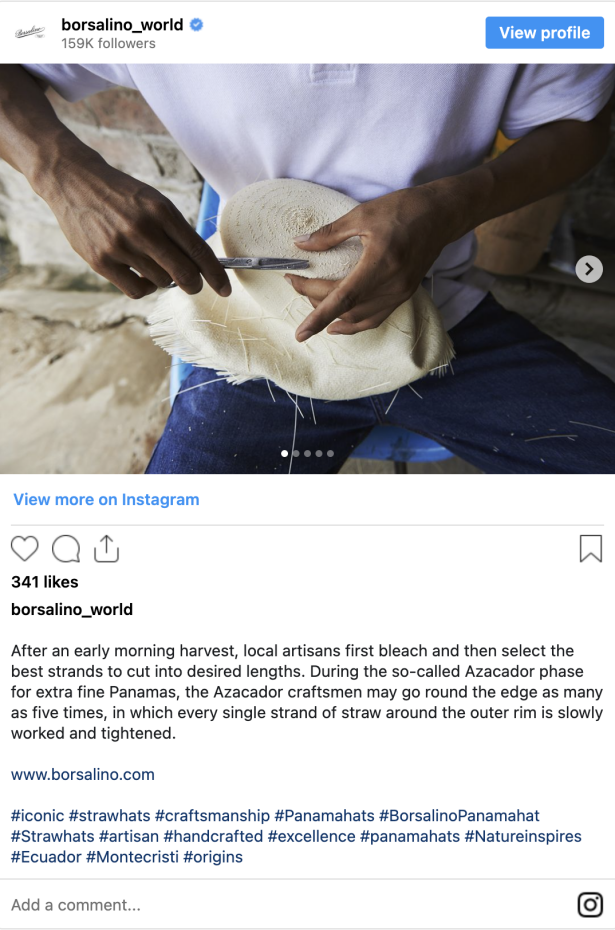Click the 341 likes count

coord(44,582)
